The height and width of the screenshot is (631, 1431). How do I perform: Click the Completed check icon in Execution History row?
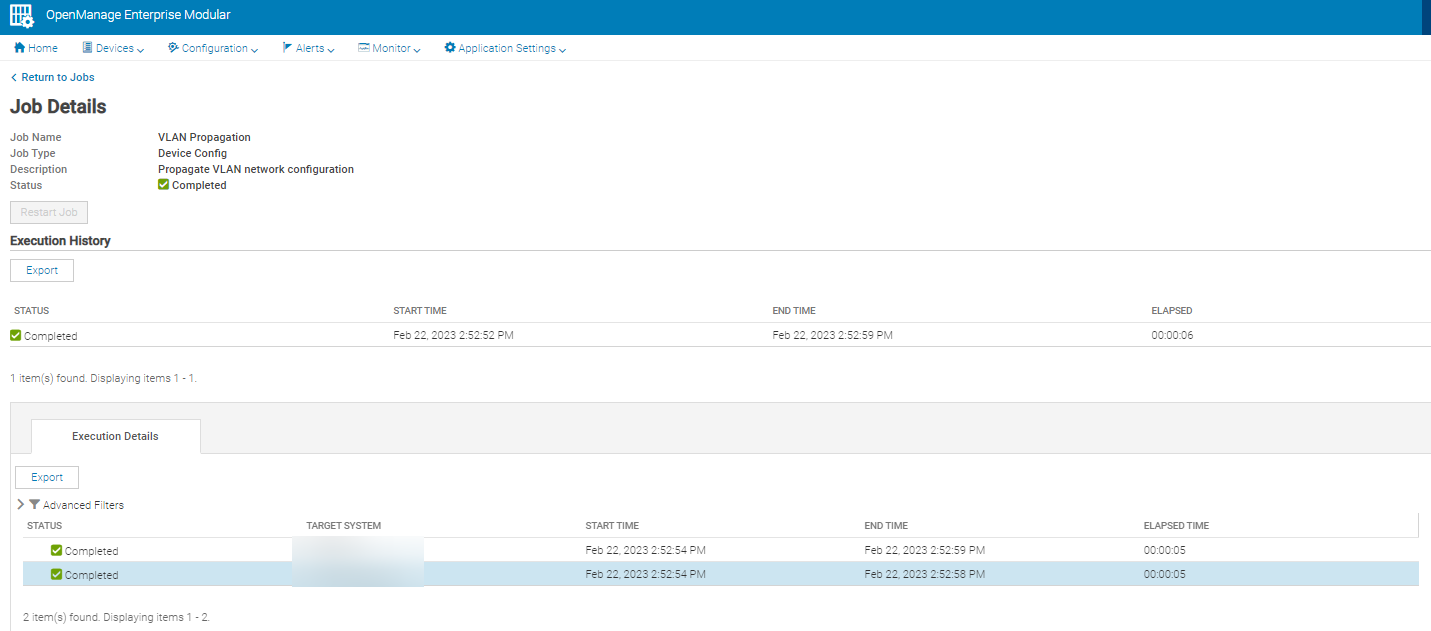tap(16, 335)
